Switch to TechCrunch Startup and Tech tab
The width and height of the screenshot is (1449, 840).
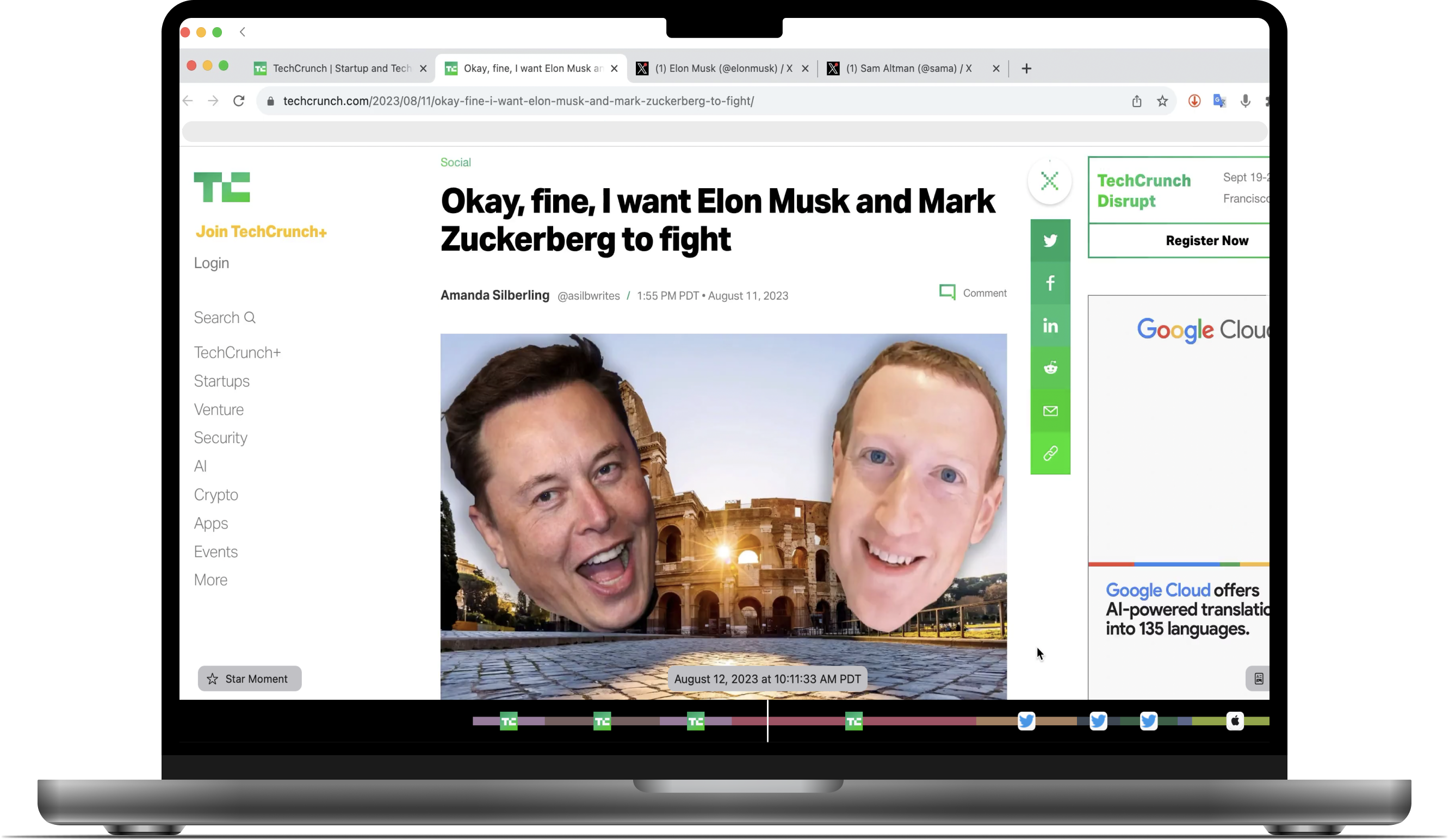pyautogui.click(x=342, y=69)
